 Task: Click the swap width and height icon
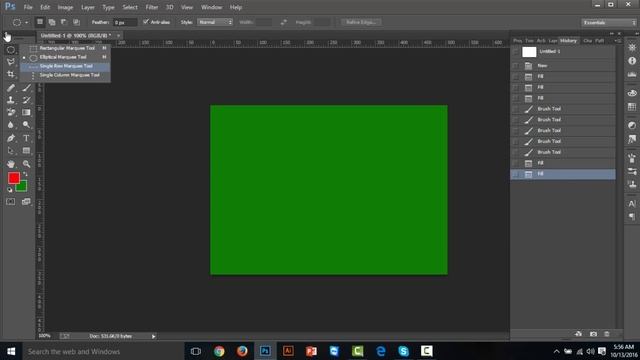(x=284, y=22)
